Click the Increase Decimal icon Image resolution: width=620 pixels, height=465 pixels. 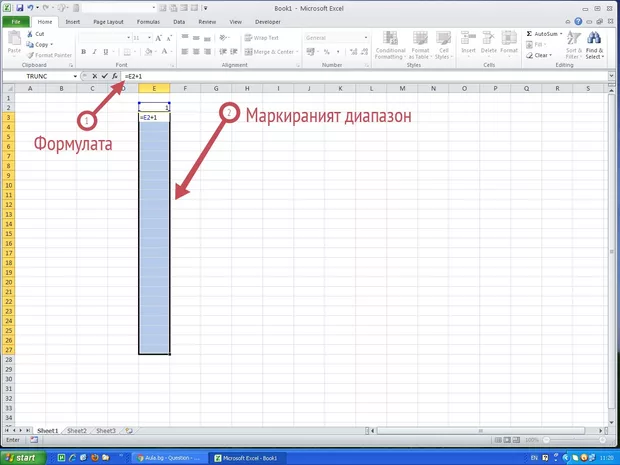point(353,52)
